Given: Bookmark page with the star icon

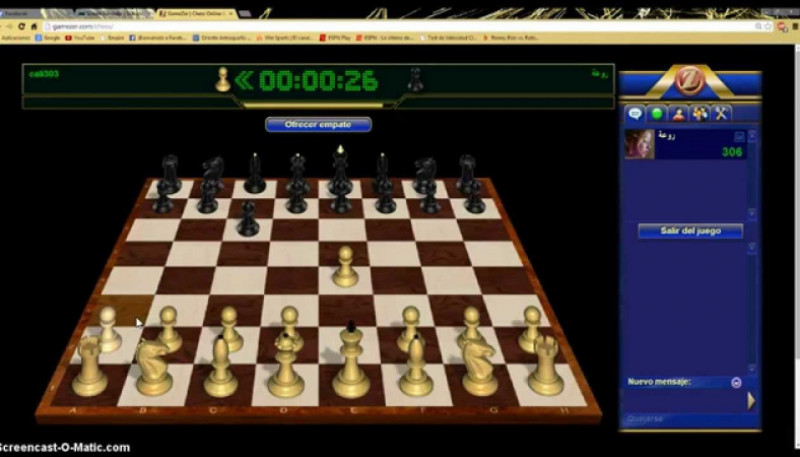Looking at the screenshot, I should click(768, 27).
